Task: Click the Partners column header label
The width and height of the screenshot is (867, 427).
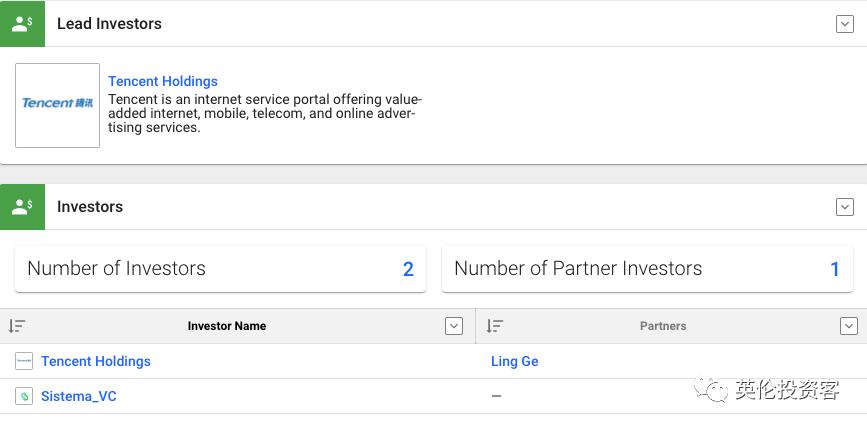Action: [x=663, y=326]
